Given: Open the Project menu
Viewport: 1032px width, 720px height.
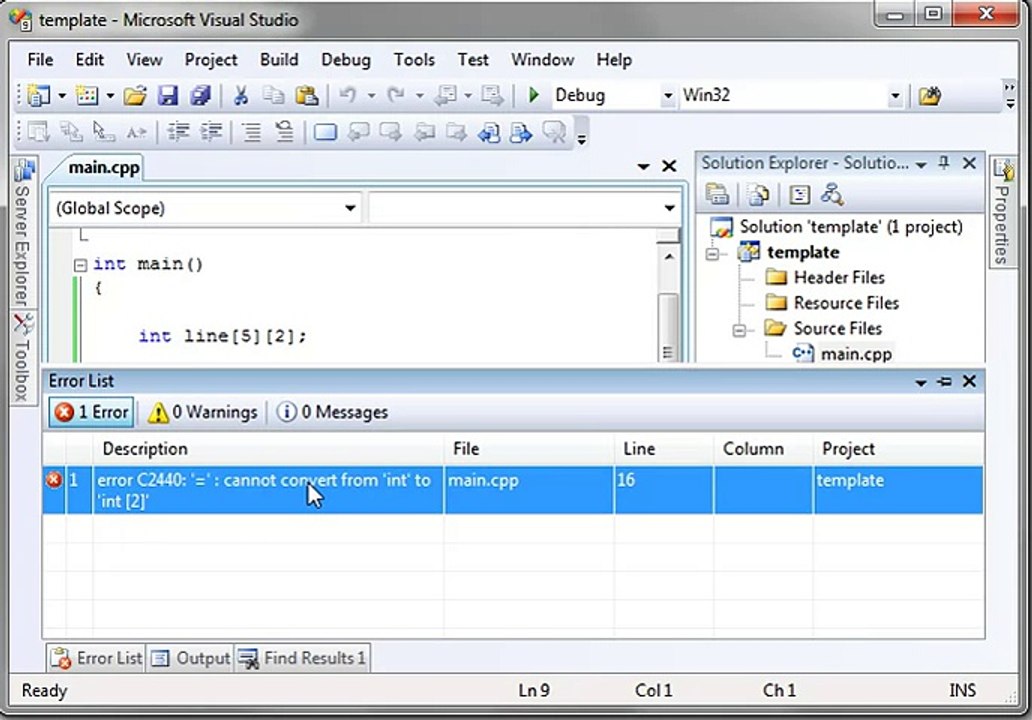Looking at the screenshot, I should click(x=211, y=60).
